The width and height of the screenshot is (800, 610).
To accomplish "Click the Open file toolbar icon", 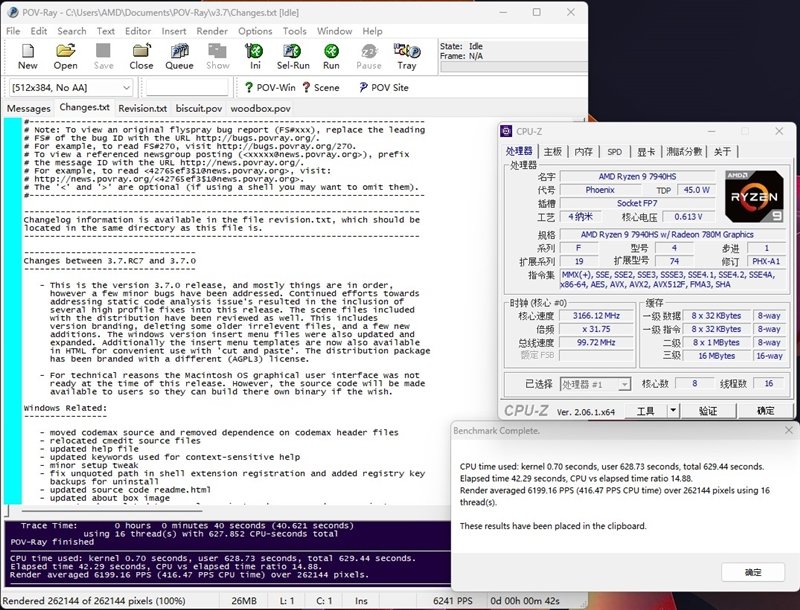I will 65,54.
